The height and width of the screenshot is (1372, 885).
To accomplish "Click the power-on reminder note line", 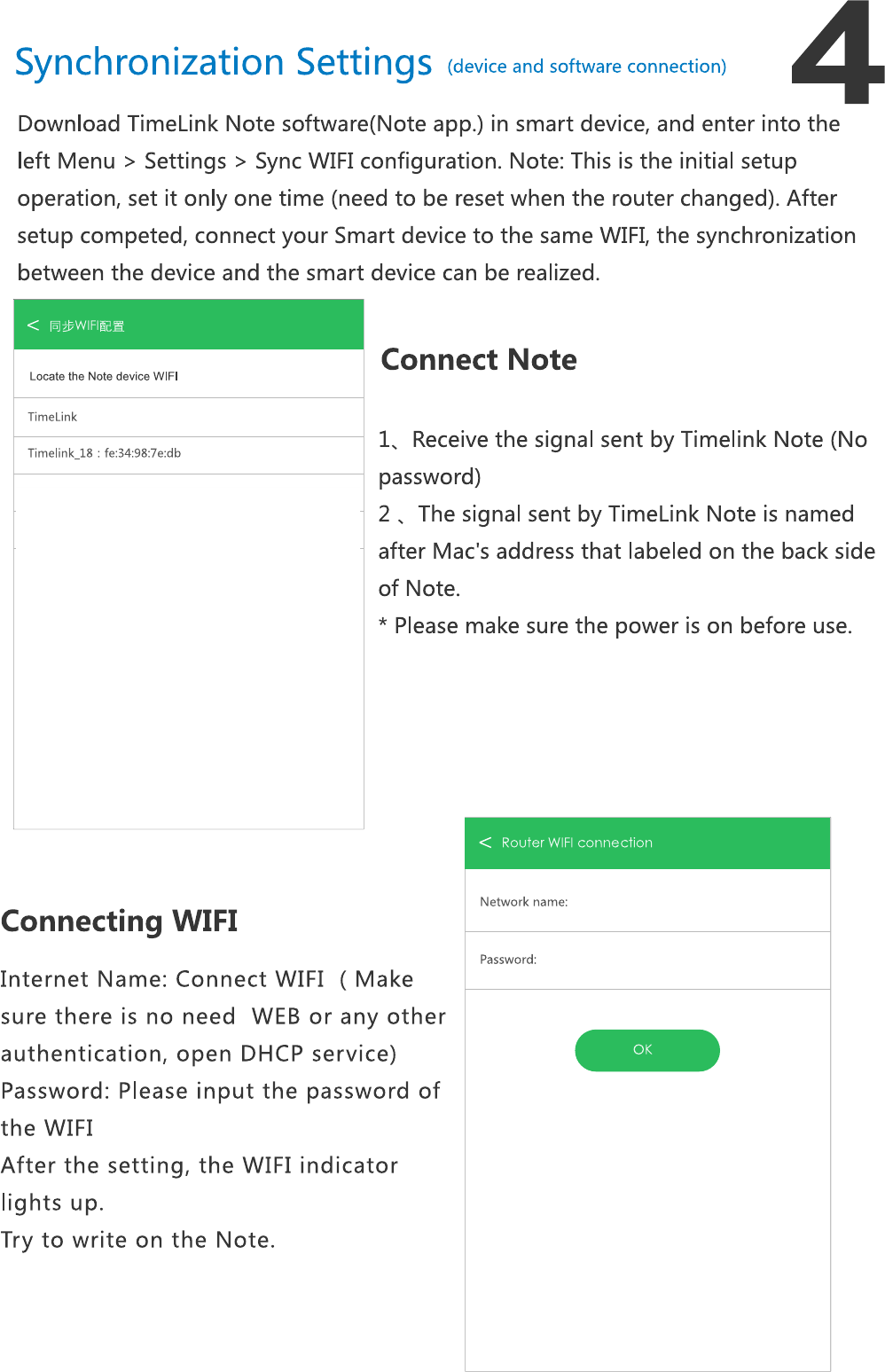I will [x=615, y=626].
